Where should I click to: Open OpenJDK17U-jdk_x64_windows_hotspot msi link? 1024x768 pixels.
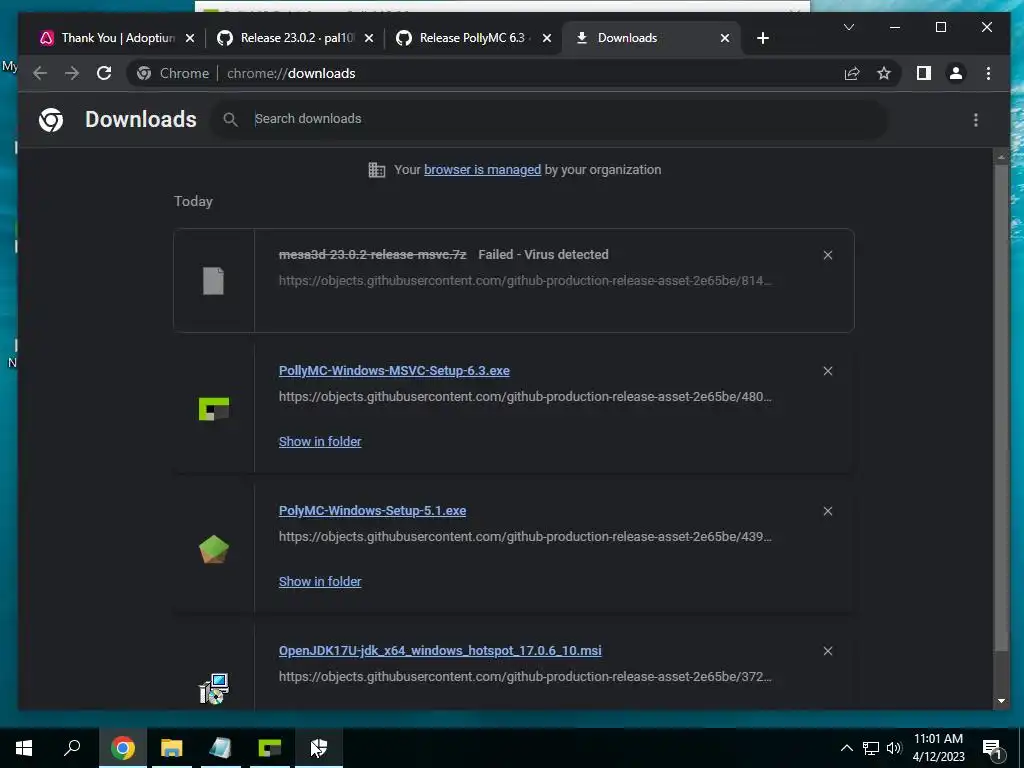coord(440,651)
